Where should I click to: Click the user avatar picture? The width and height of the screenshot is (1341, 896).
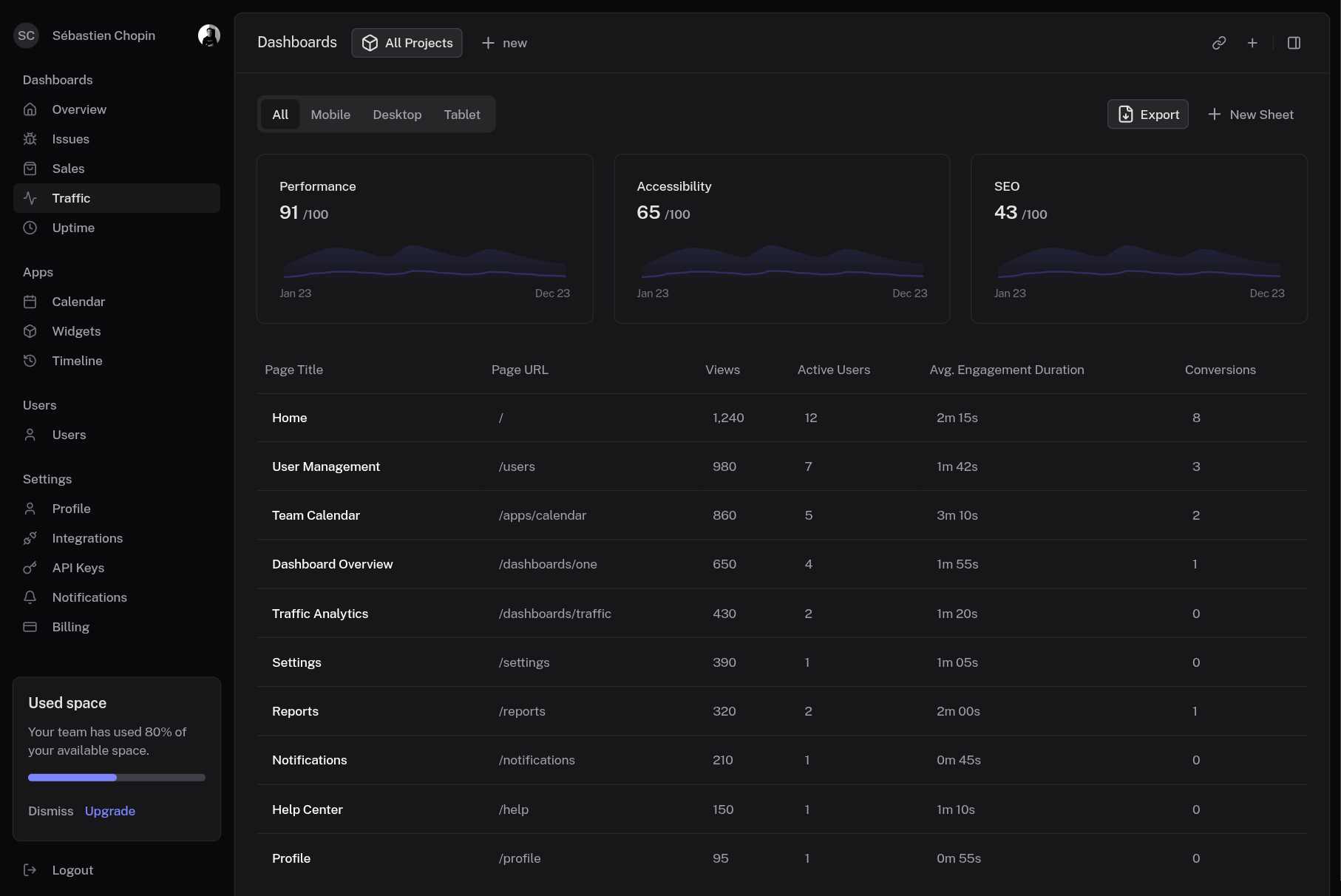[x=209, y=35]
